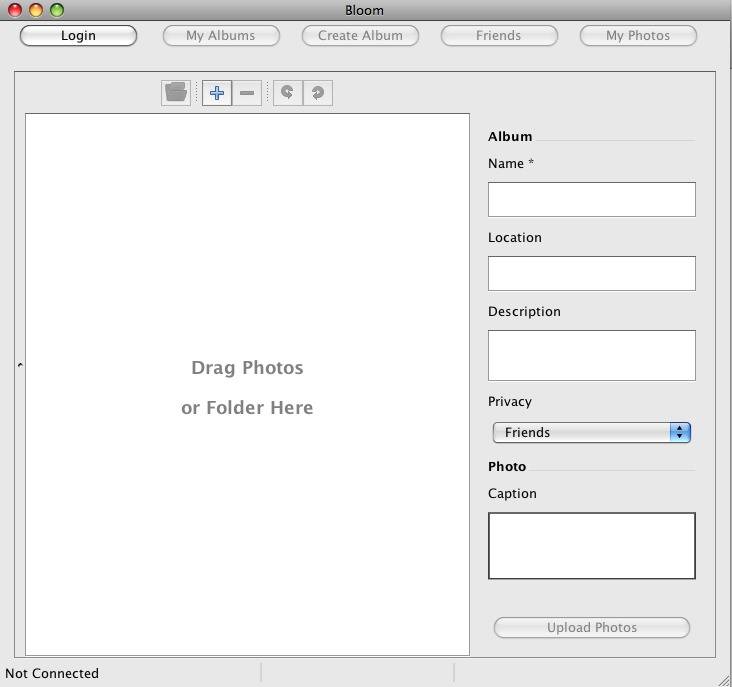
Task: Collapse side panel using small left-edge arrow
Action: [x=20, y=365]
